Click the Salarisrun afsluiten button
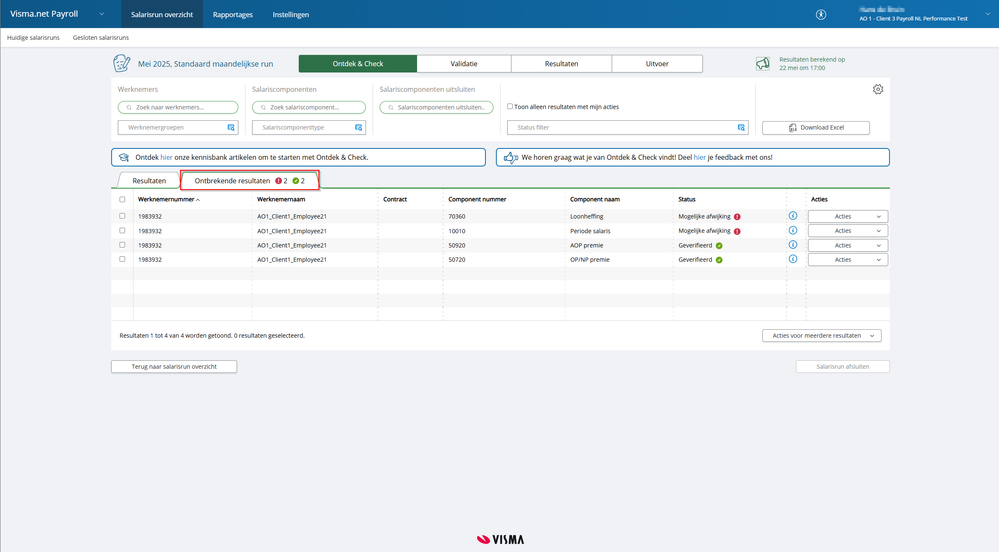The width and height of the screenshot is (999, 552). tap(843, 367)
